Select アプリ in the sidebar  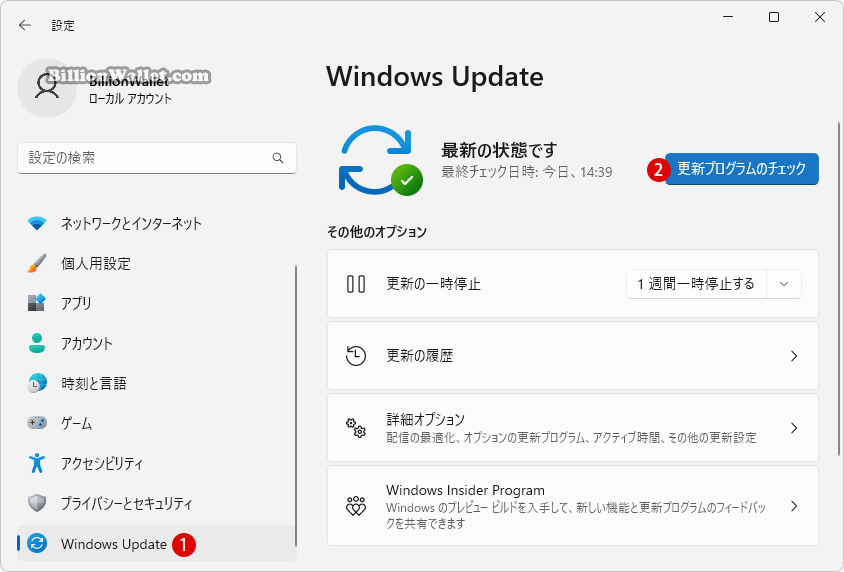coord(156,303)
